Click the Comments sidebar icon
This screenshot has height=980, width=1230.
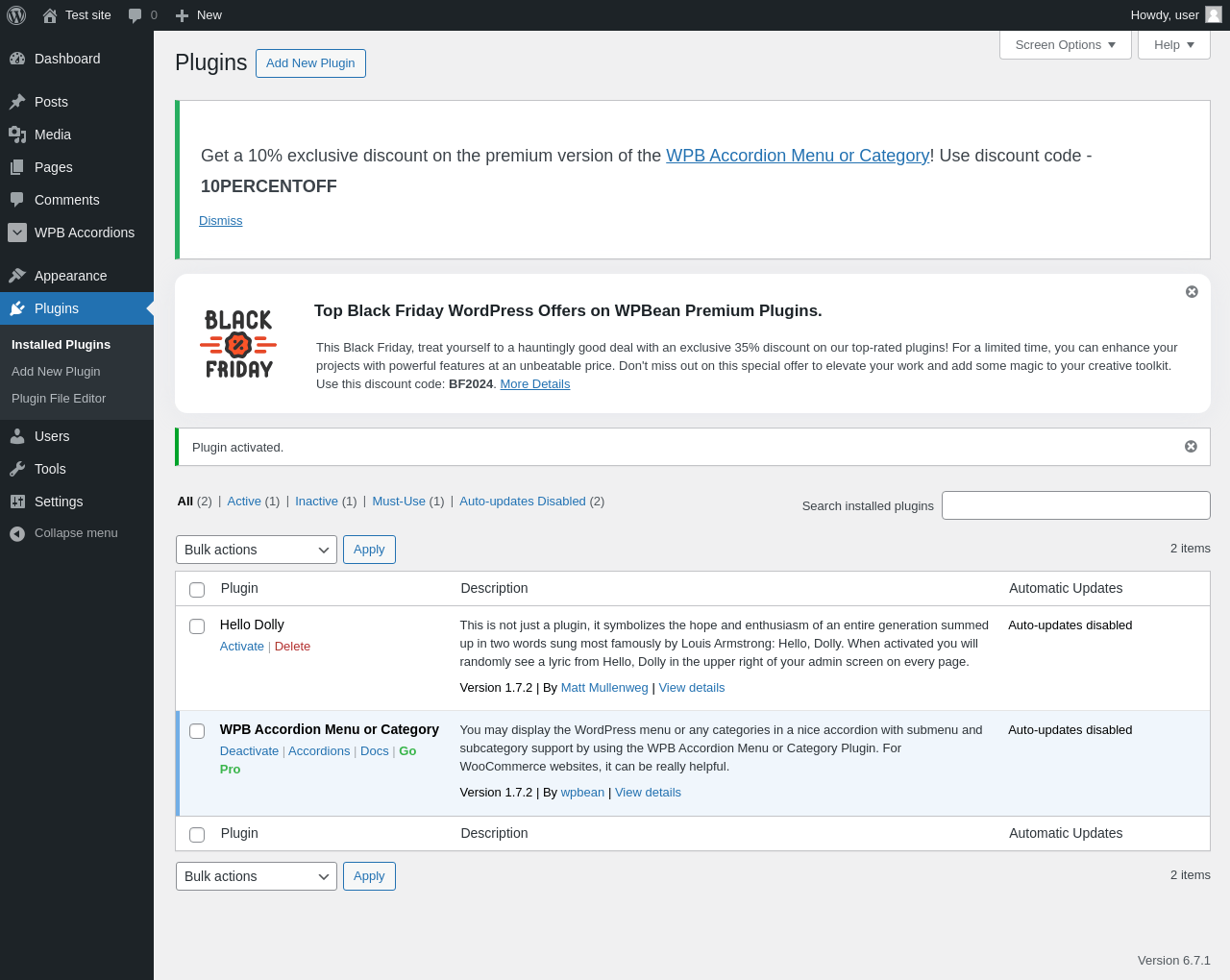[x=17, y=200]
